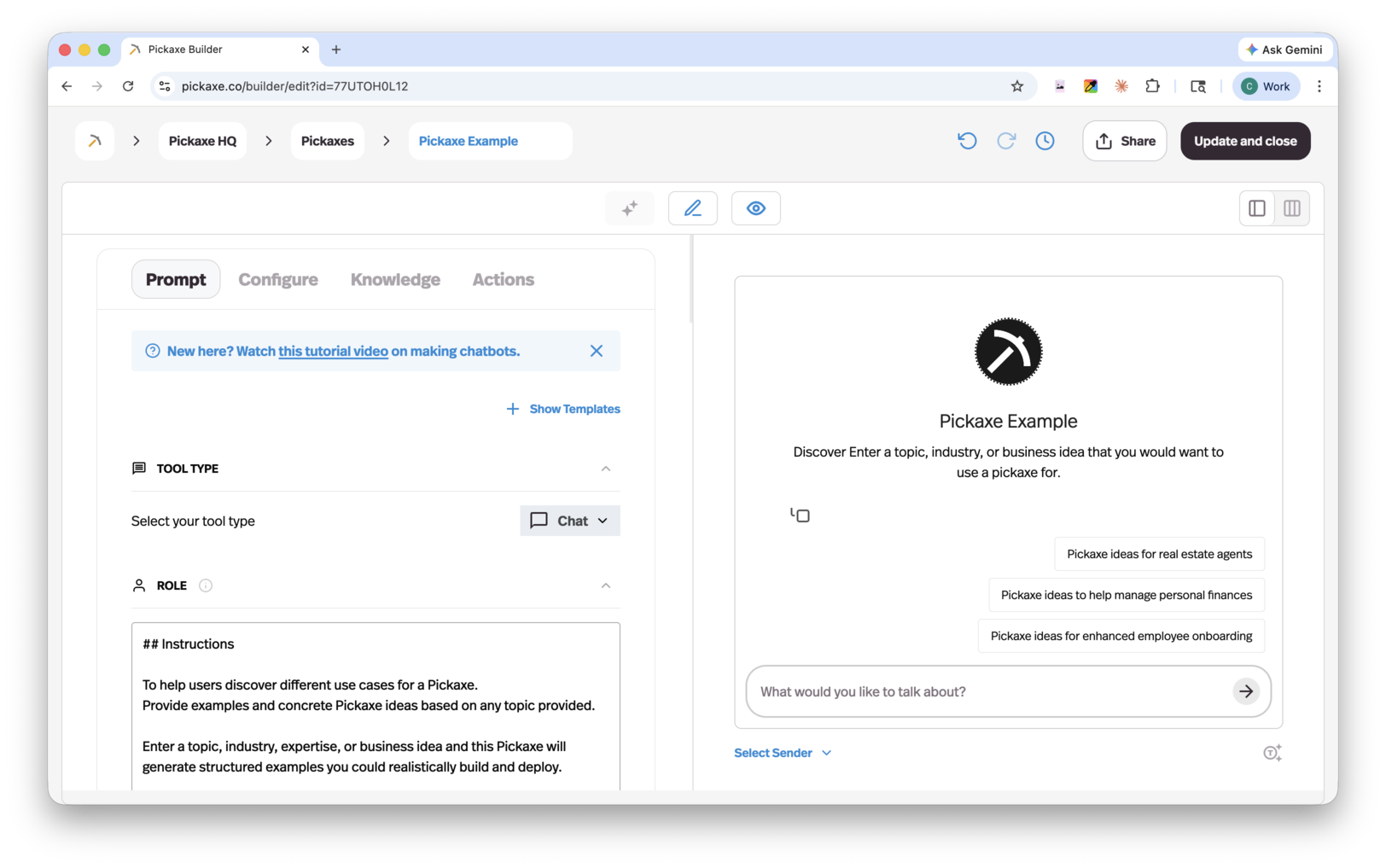Reload the browser page
Viewport: 1386px width, 868px height.
click(128, 86)
